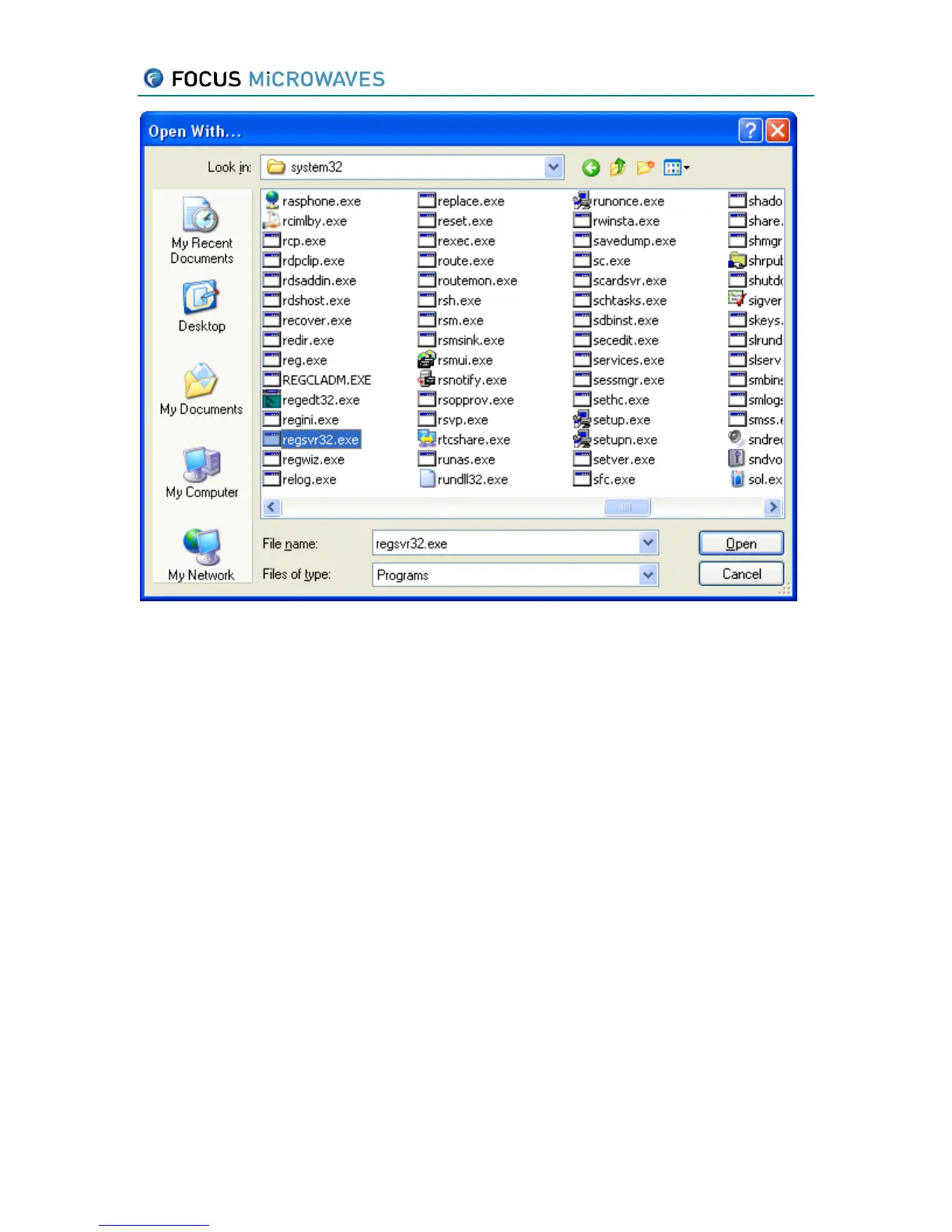
Task: Select the setupn.exe file icon
Action: point(582,439)
